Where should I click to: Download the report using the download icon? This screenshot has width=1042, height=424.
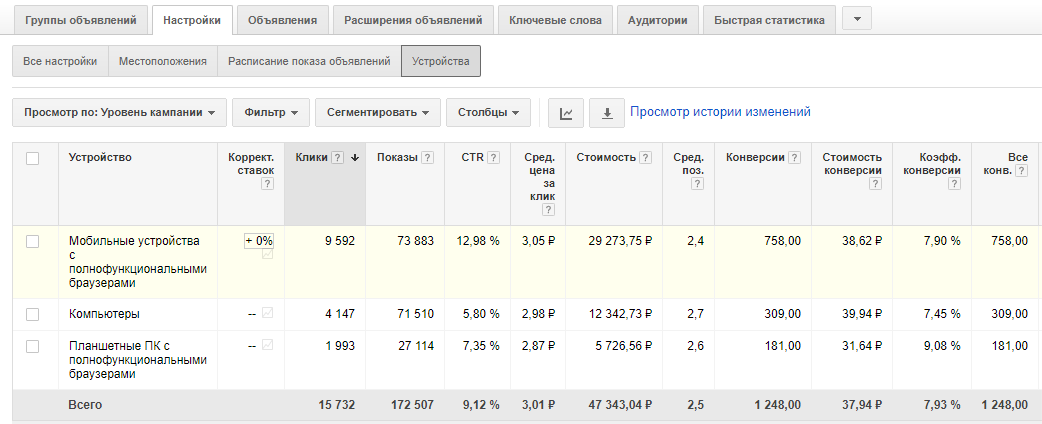click(x=607, y=113)
